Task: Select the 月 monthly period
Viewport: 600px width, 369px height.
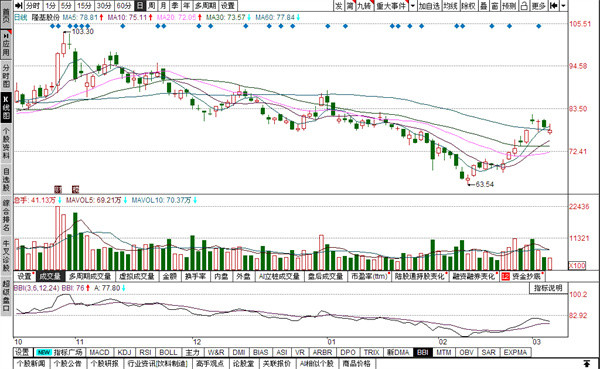Action: click(163, 6)
